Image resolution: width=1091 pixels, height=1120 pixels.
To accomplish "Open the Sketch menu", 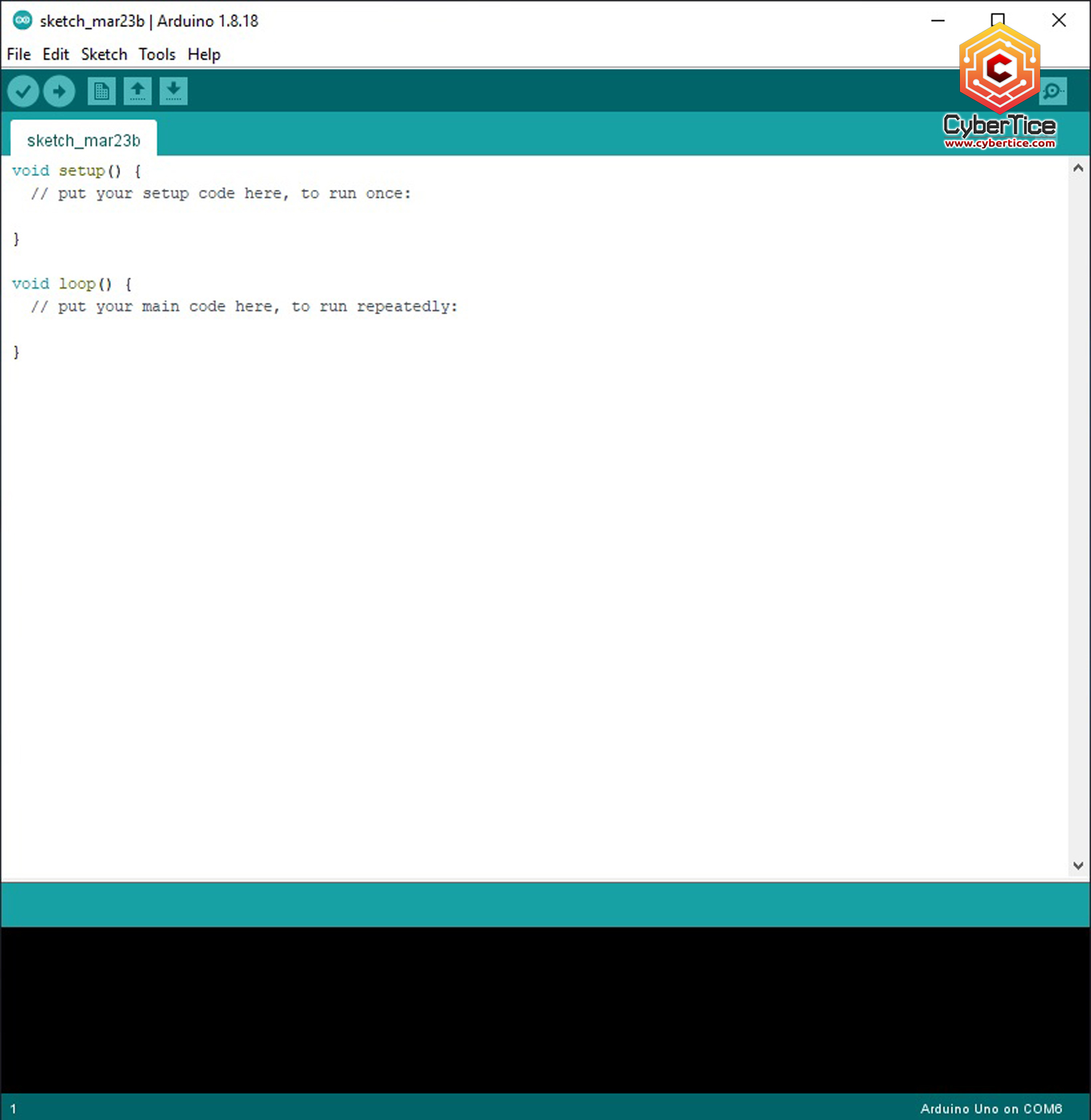I will point(103,54).
